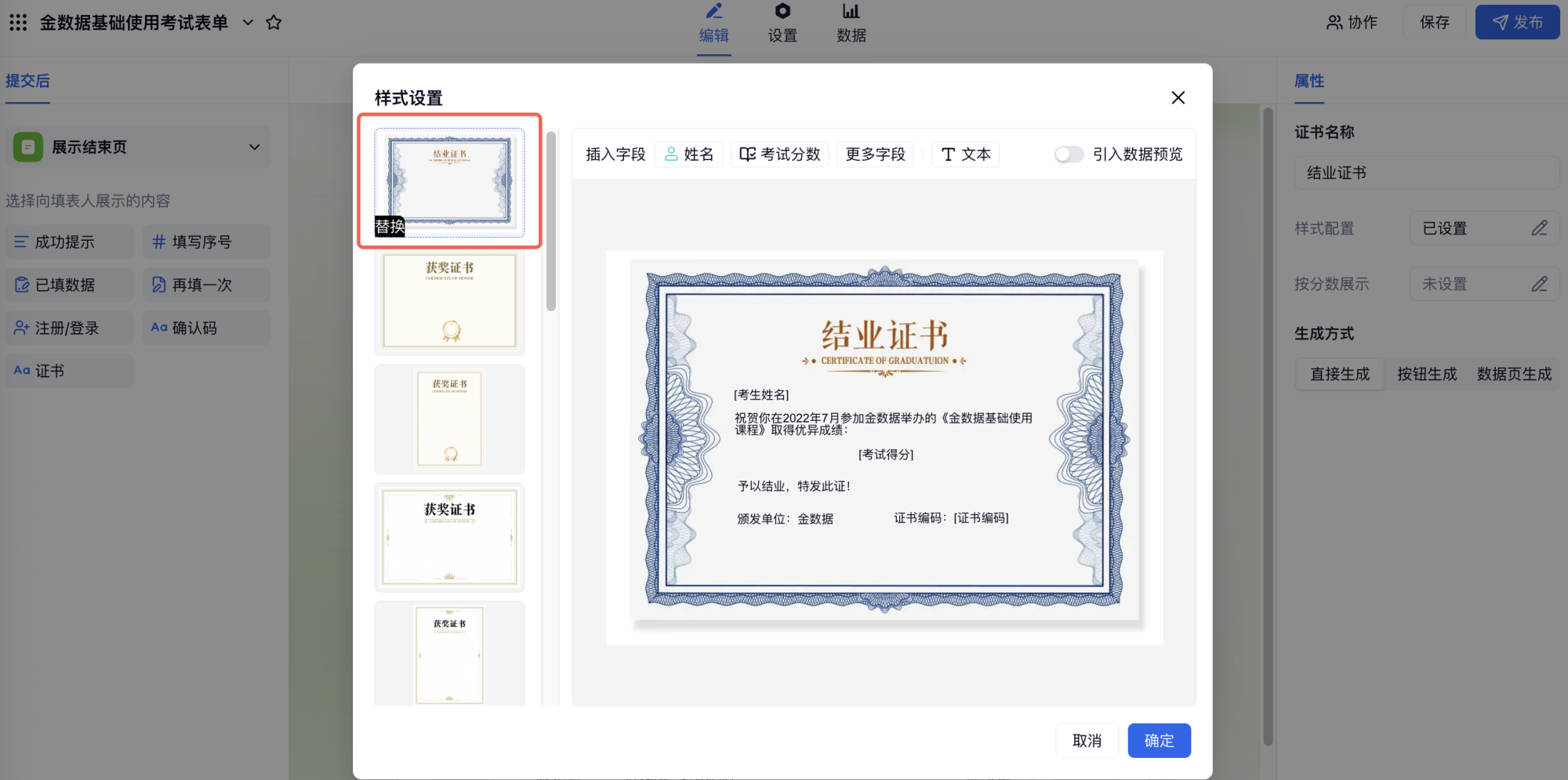Open the form title dropdown arrow

tap(248, 23)
